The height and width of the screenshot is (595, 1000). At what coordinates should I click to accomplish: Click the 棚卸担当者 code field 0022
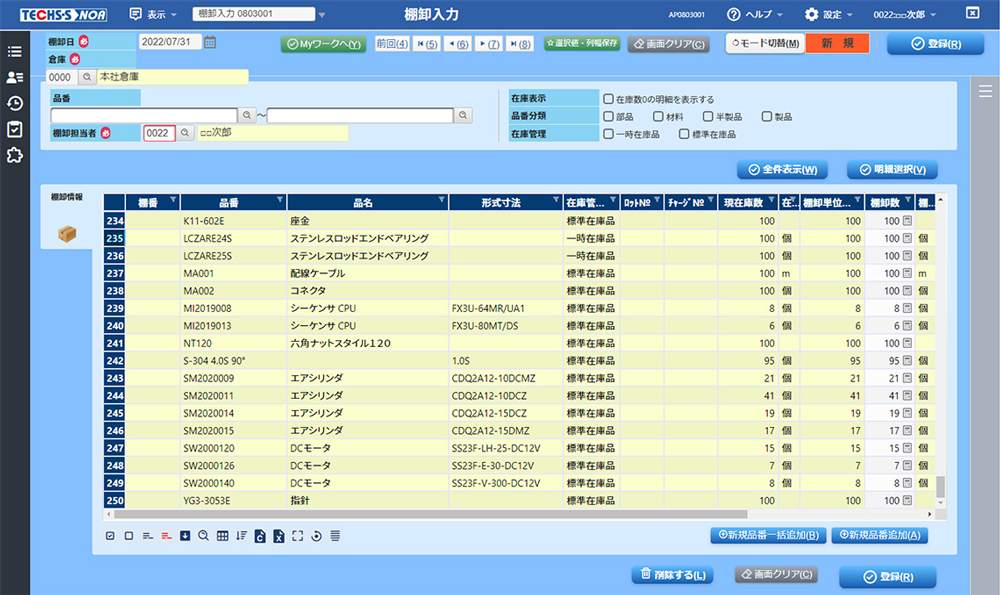pos(159,133)
